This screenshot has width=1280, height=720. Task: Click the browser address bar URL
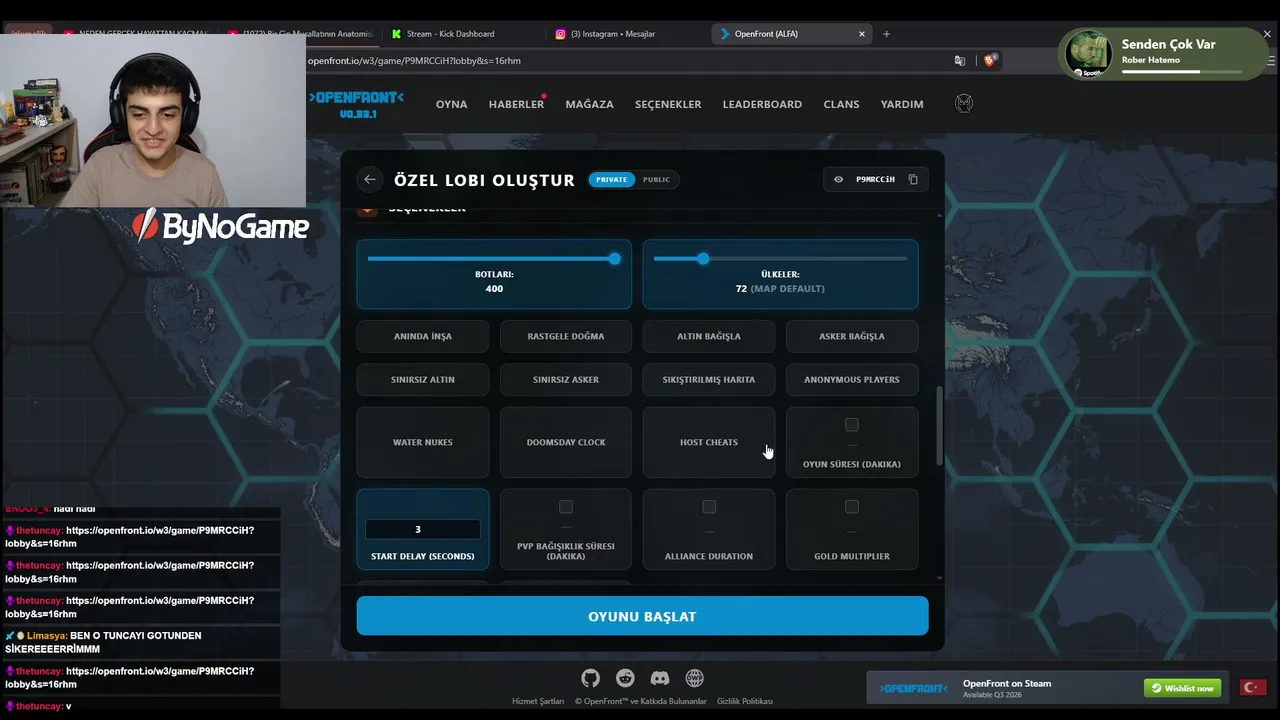tap(414, 61)
